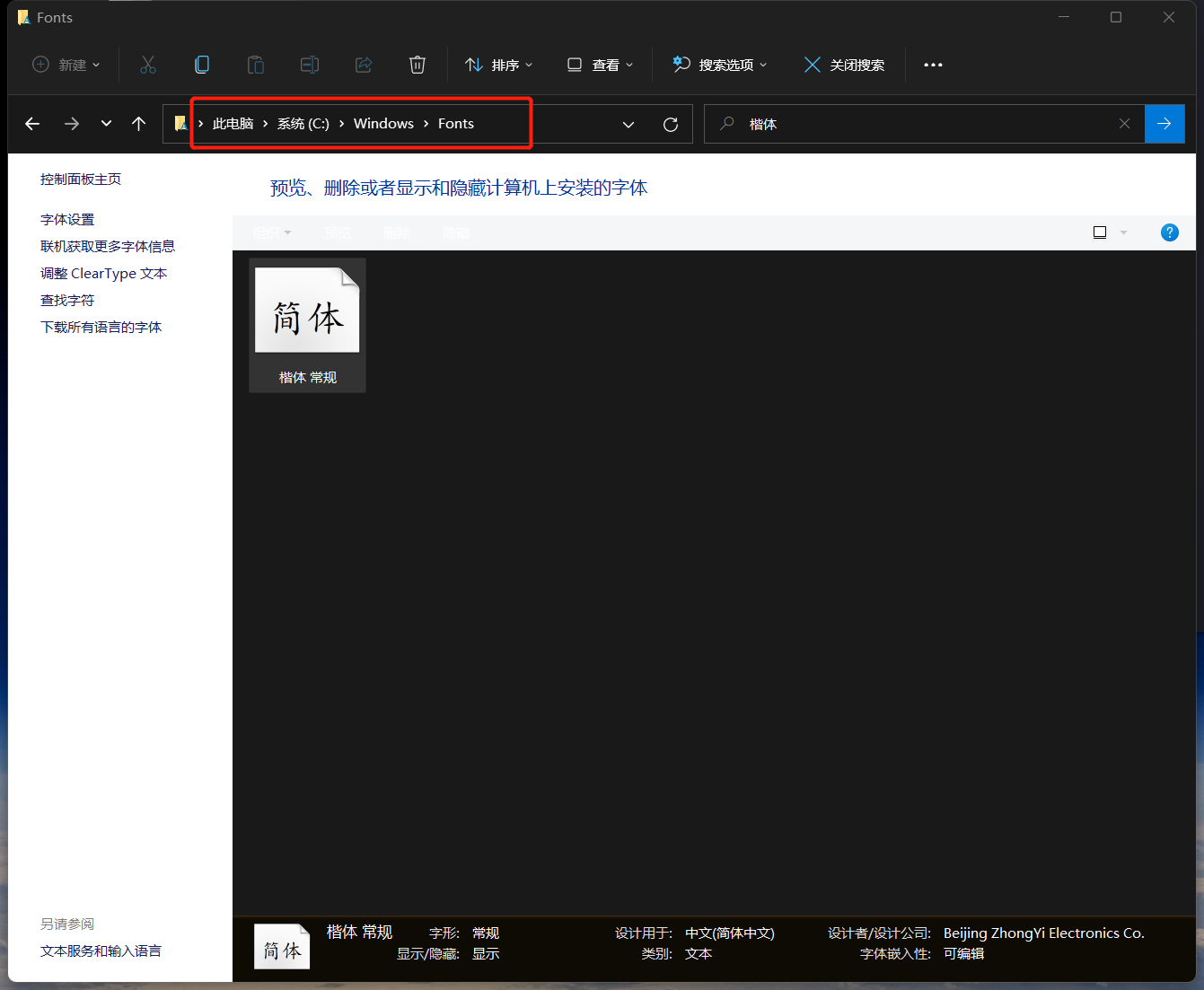
Task: Click the Delete trash can icon
Action: [x=417, y=65]
